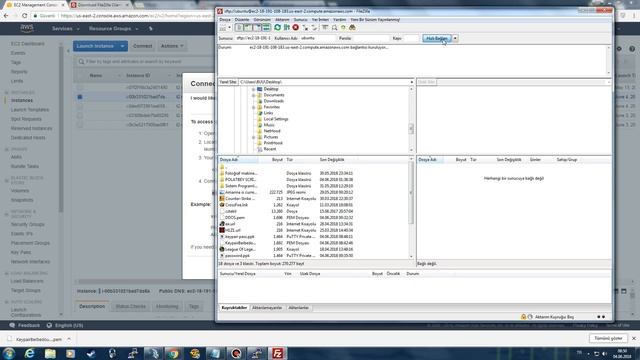Focus the Kapı port field

point(411,38)
